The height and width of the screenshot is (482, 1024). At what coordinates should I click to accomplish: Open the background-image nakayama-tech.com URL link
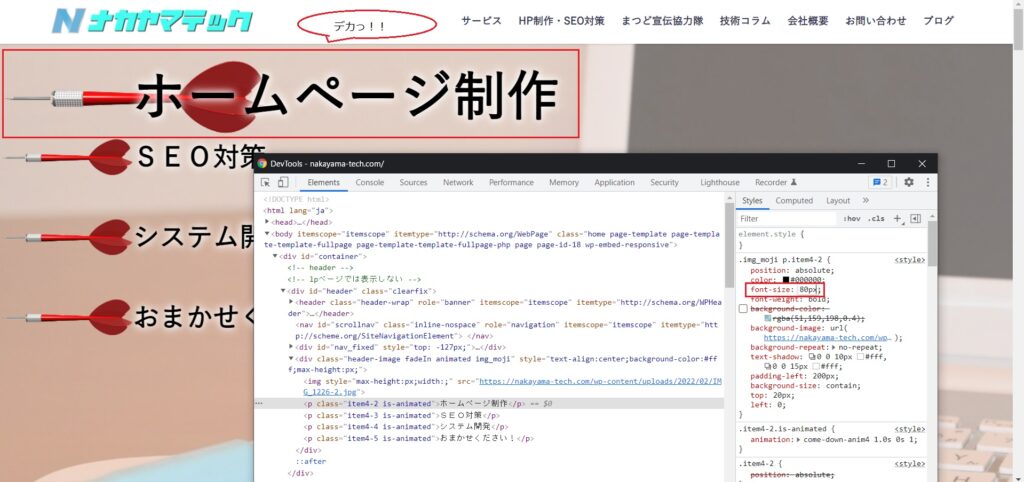coord(827,338)
